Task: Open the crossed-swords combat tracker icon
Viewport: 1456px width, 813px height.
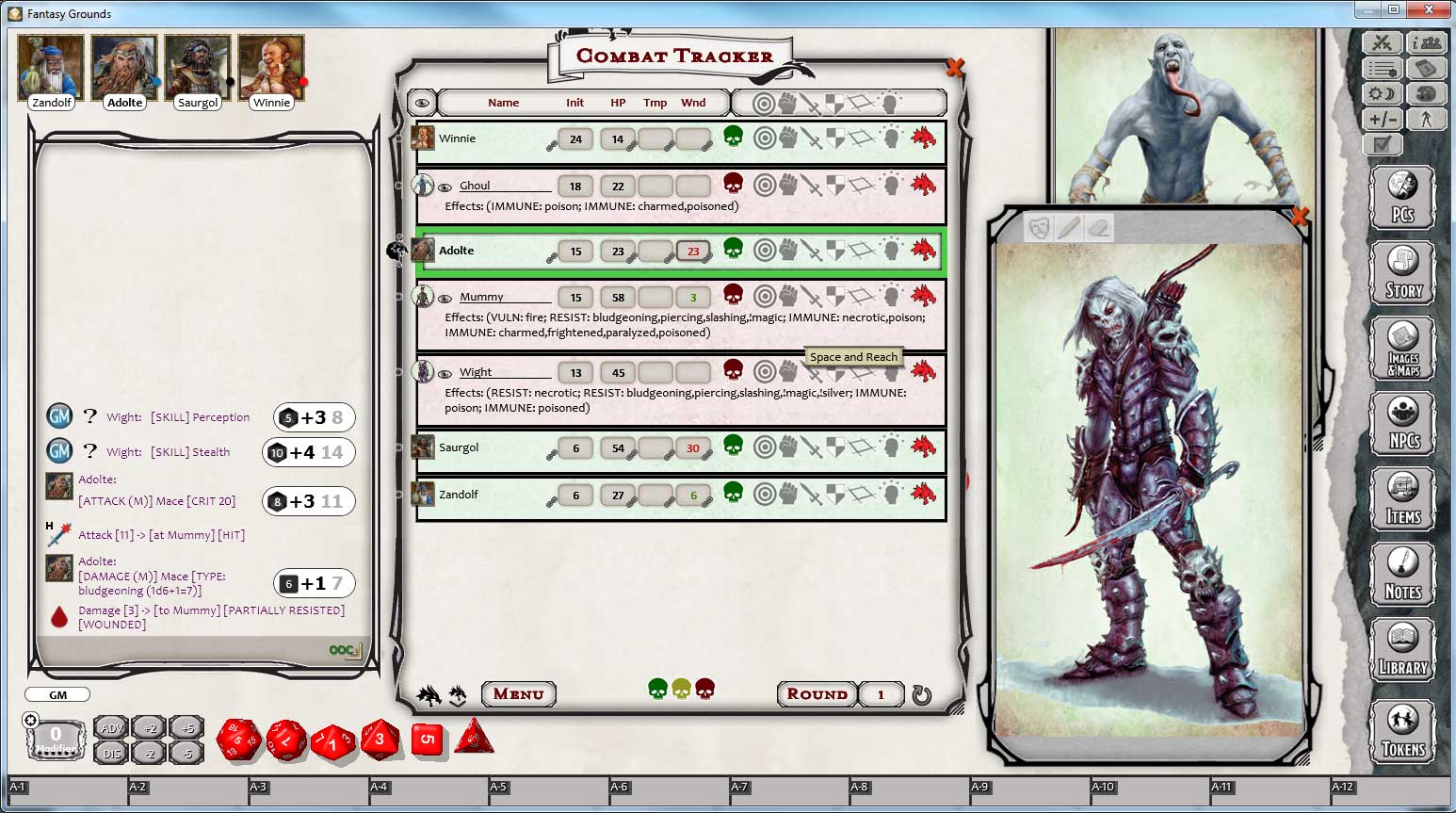Action: (1382, 43)
